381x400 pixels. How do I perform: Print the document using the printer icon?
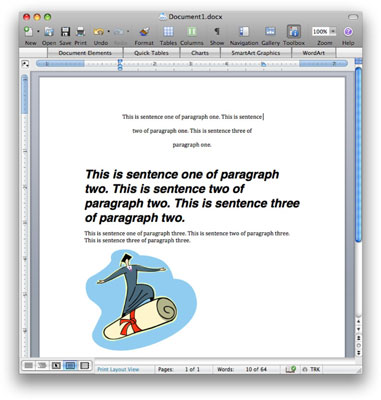pos(80,32)
